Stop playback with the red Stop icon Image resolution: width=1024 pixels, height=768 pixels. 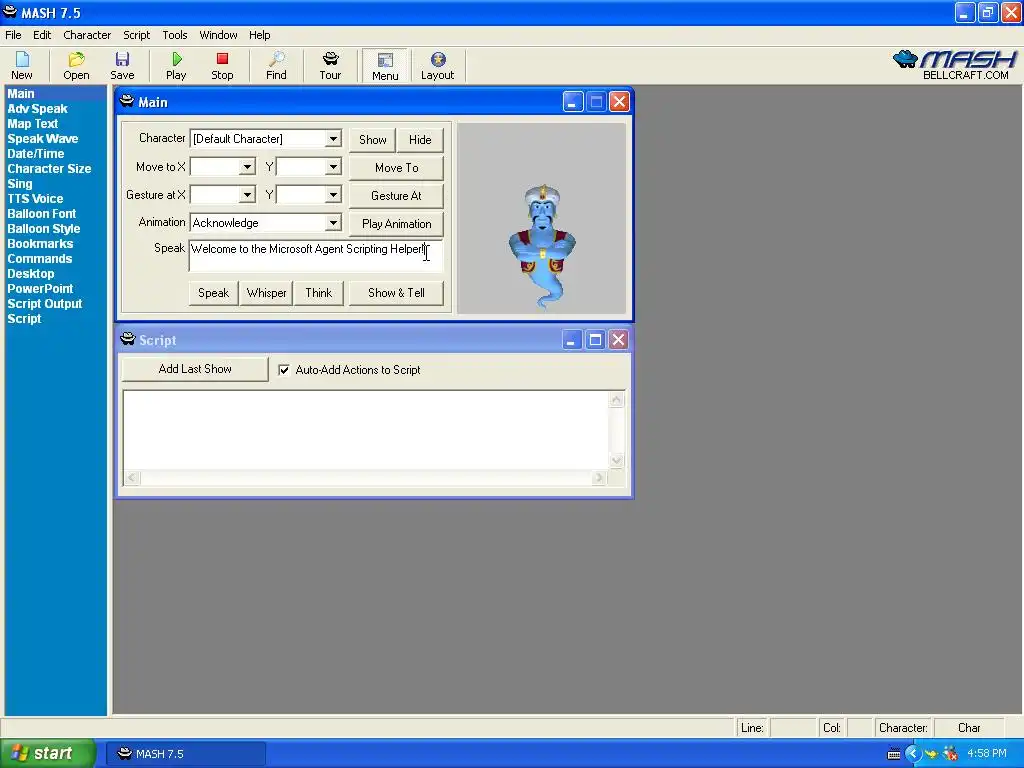222,65
